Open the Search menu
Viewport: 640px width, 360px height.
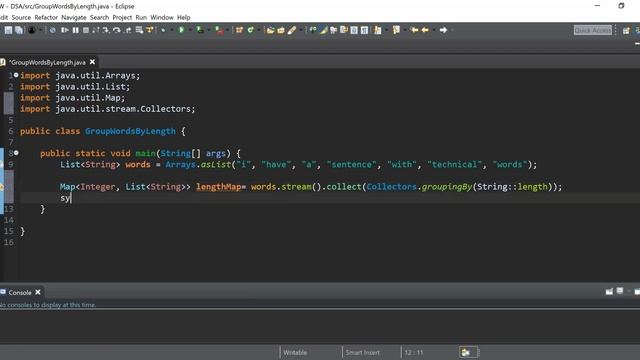pos(100,18)
